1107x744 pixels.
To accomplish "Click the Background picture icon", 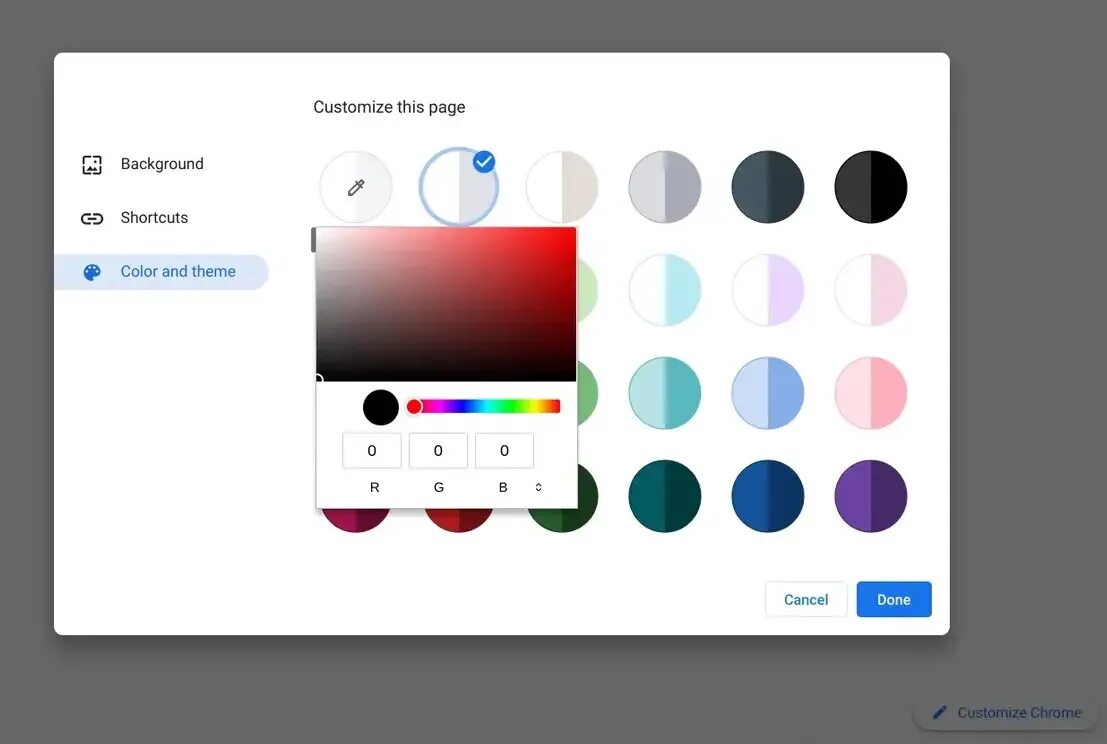I will (92, 164).
